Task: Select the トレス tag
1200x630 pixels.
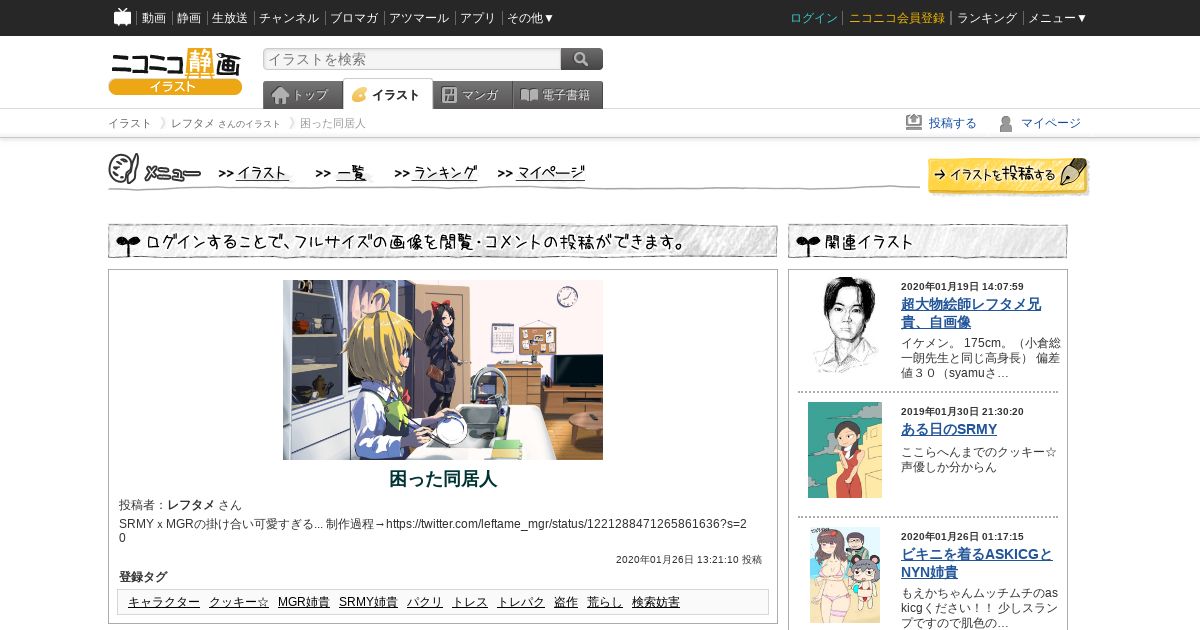Action: coord(470,602)
